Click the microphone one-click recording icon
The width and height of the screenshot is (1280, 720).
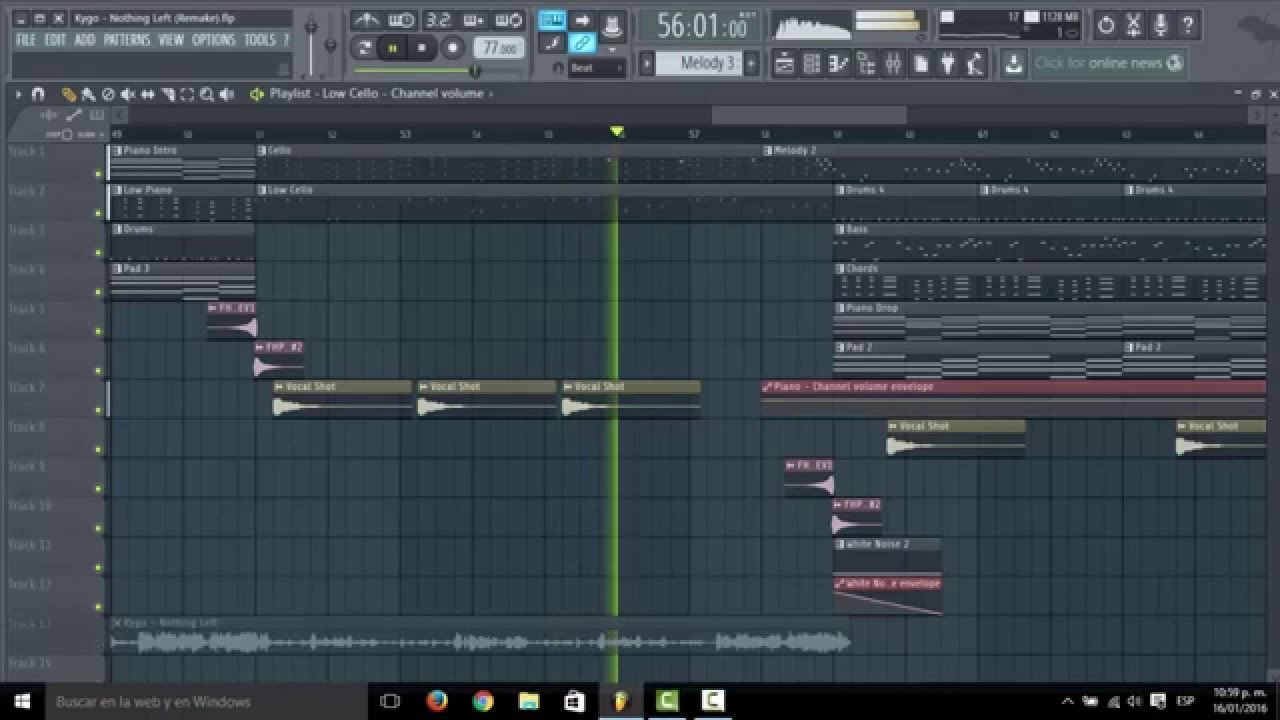pos(1160,25)
